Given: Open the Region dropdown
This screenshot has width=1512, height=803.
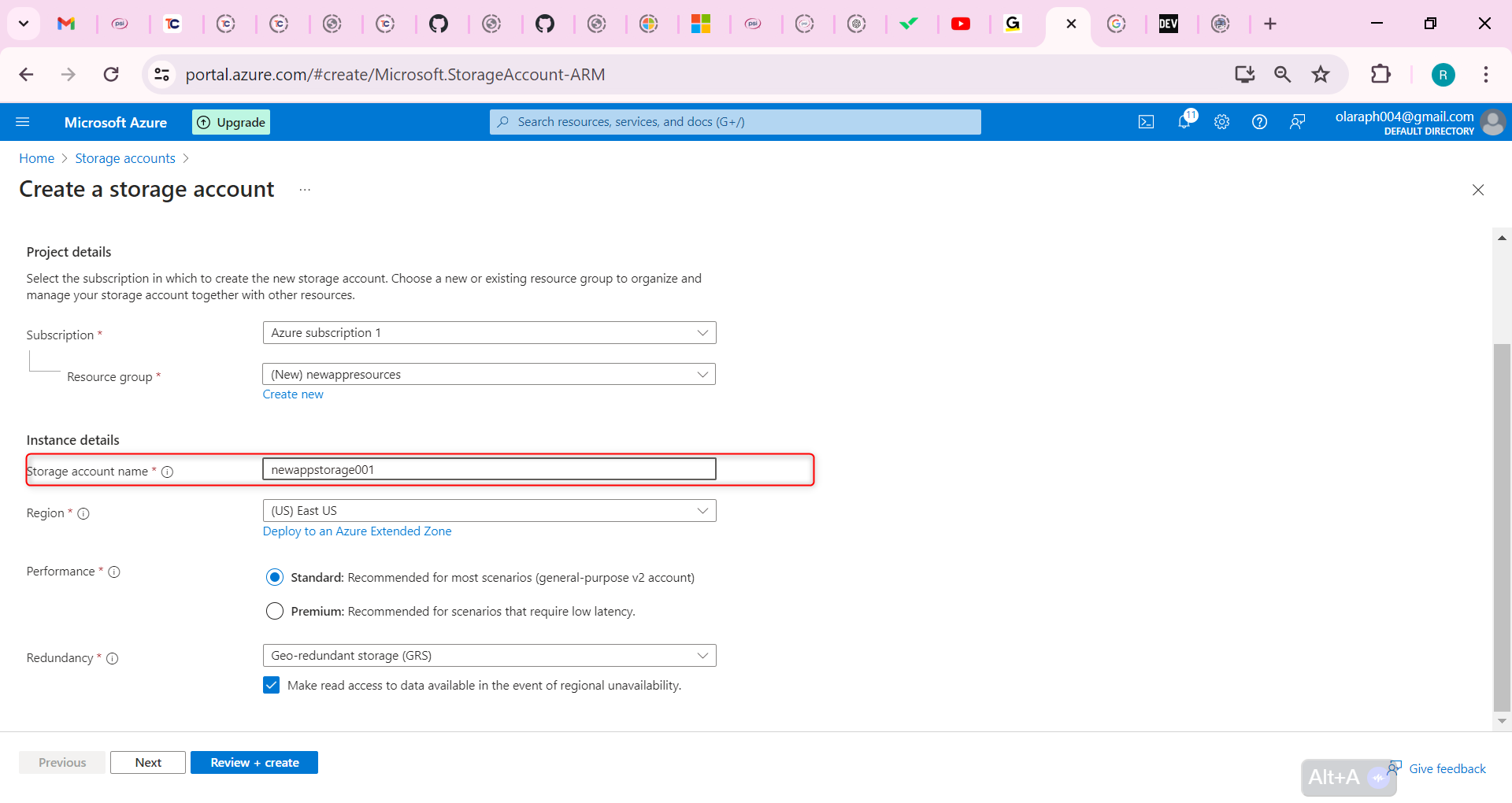Looking at the screenshot, I should click(x=489, y=510).
